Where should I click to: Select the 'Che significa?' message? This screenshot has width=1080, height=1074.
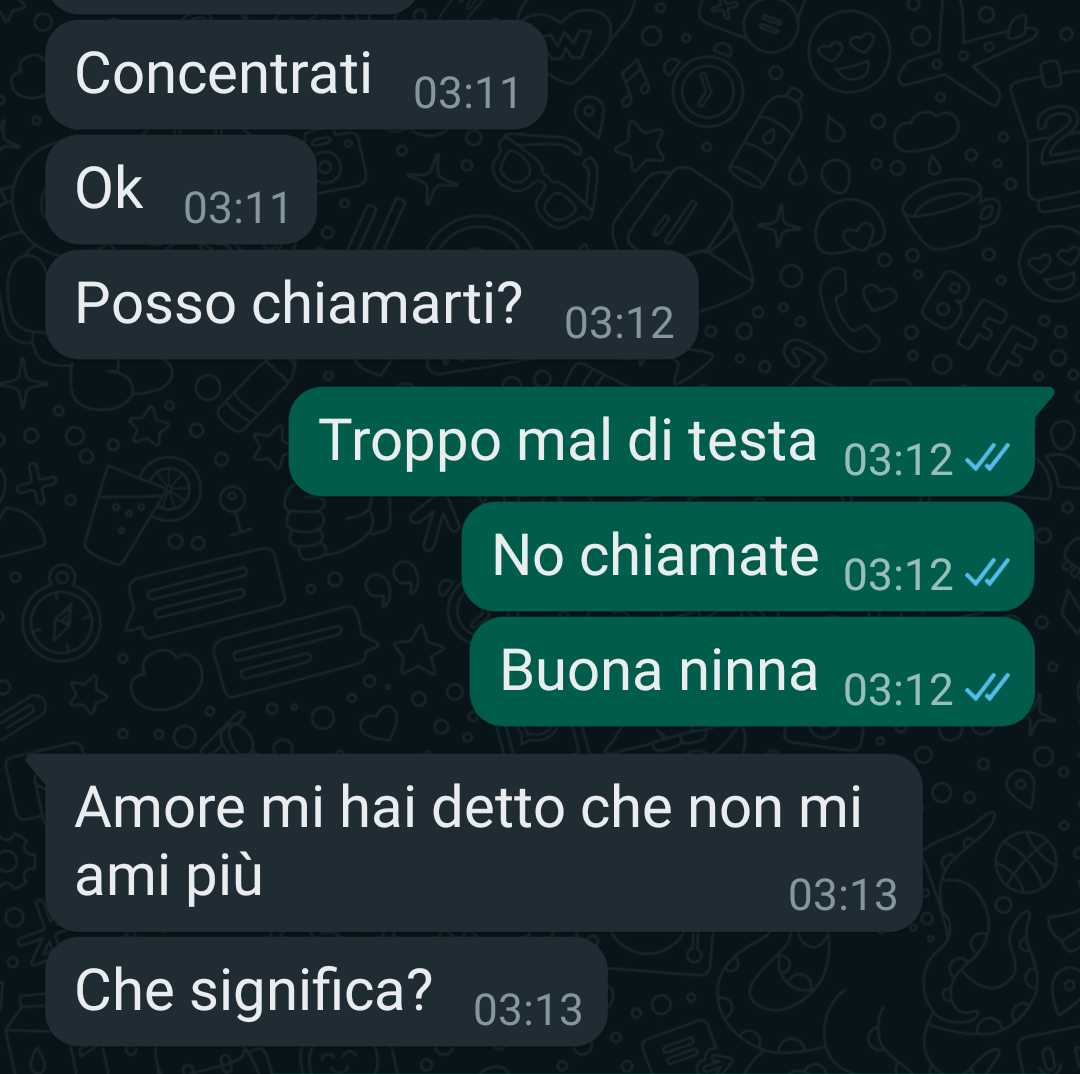pyautogui.click(x=326, y=992)
